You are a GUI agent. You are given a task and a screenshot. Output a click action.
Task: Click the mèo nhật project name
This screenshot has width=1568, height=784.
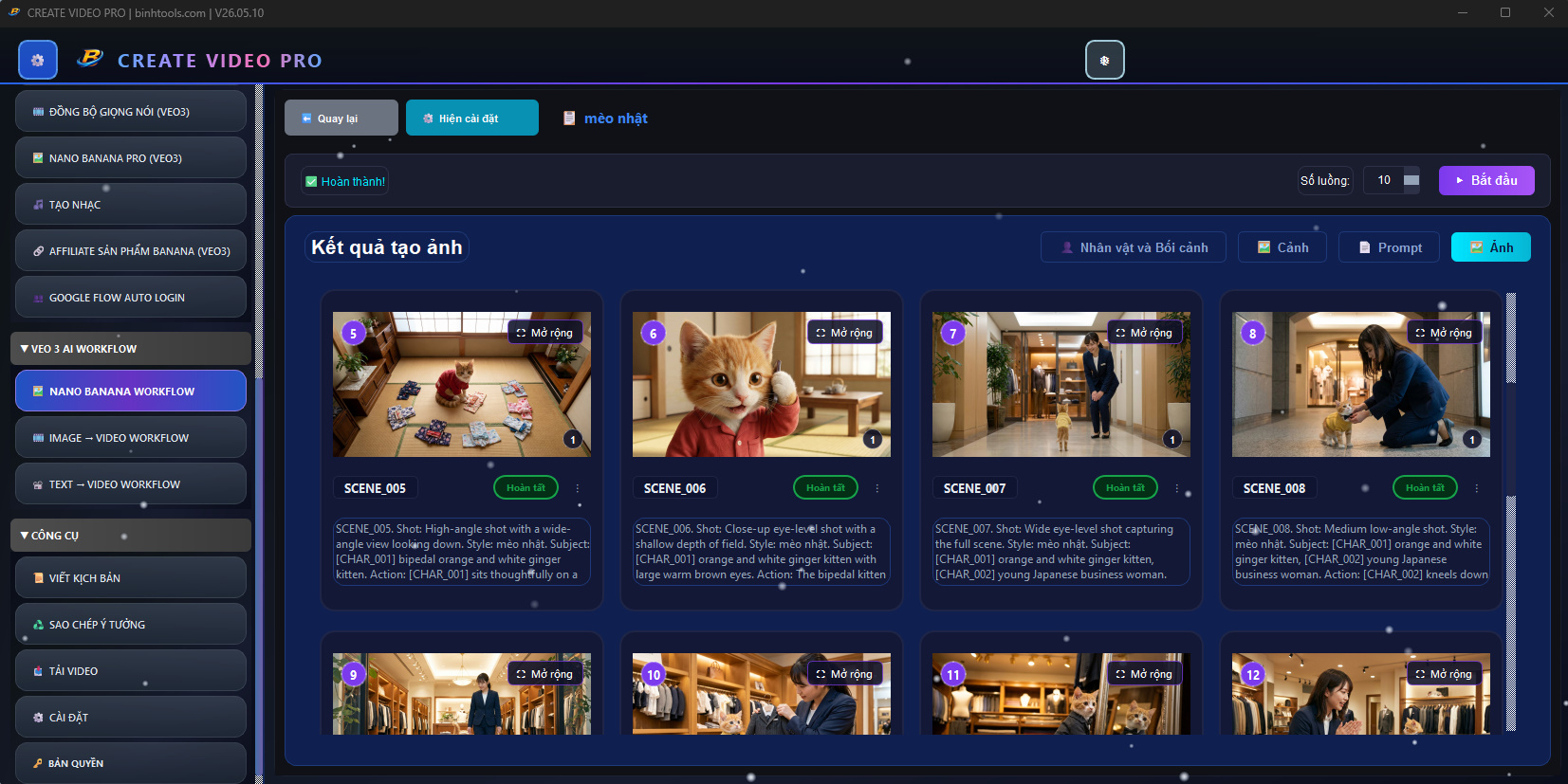coord(616,119)
